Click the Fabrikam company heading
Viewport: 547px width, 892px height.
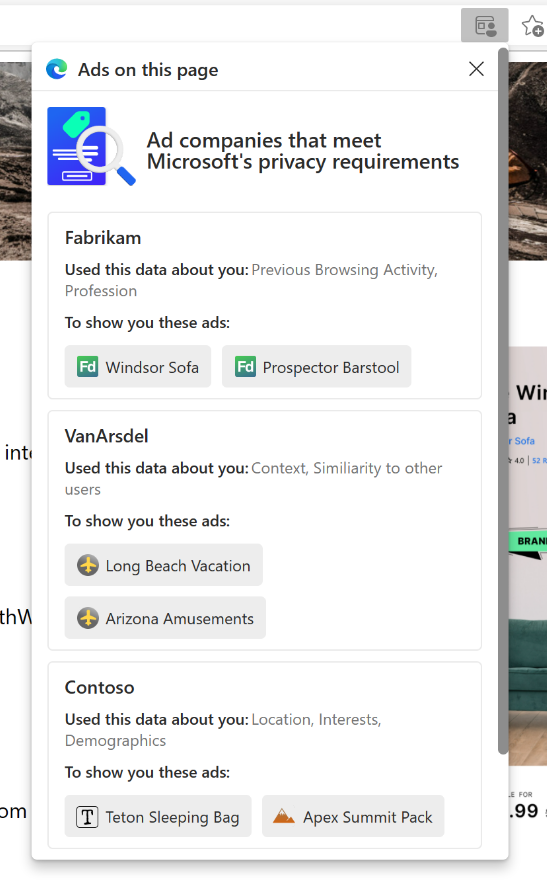[103, 238]
